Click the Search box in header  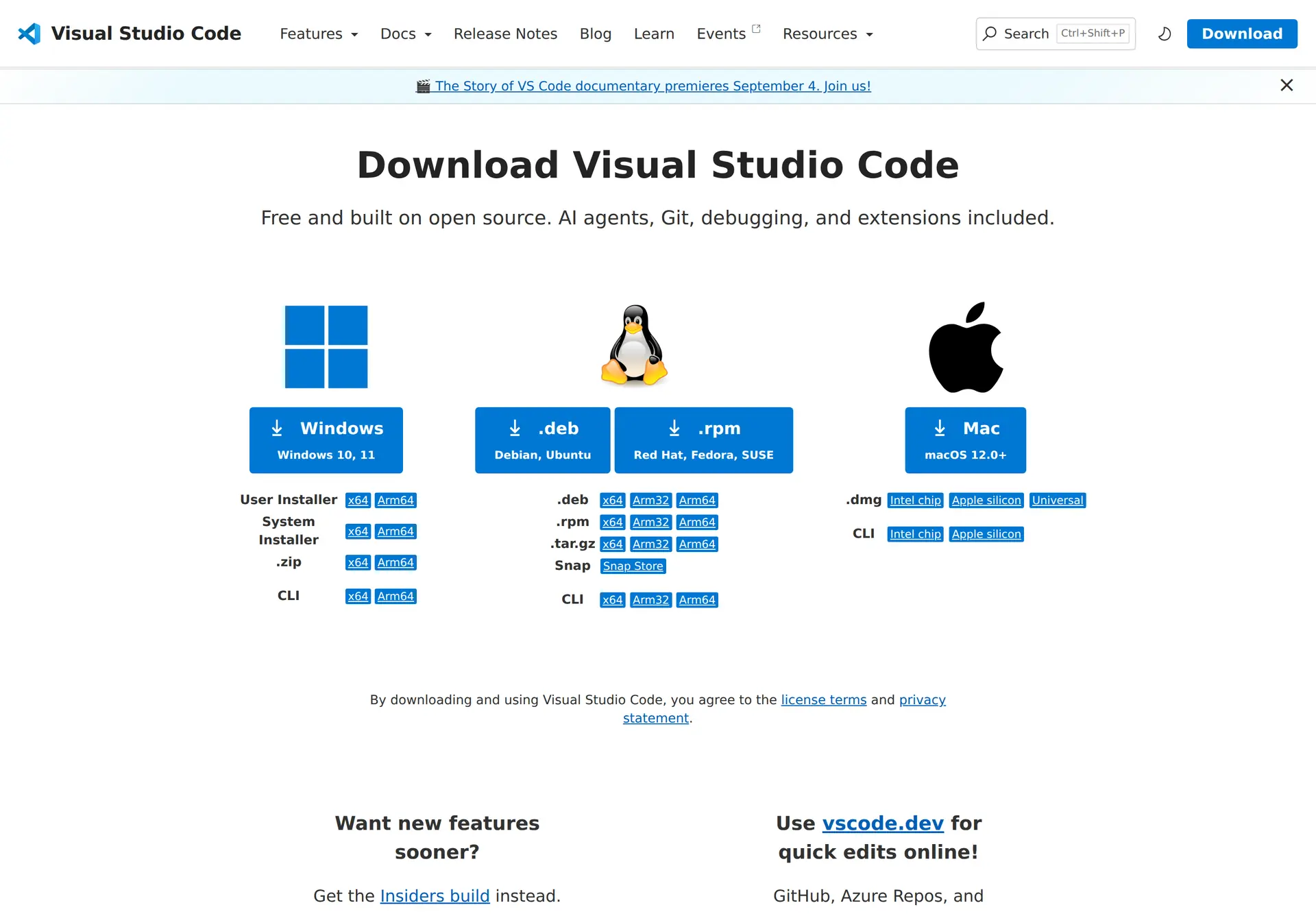[1056, 34]
